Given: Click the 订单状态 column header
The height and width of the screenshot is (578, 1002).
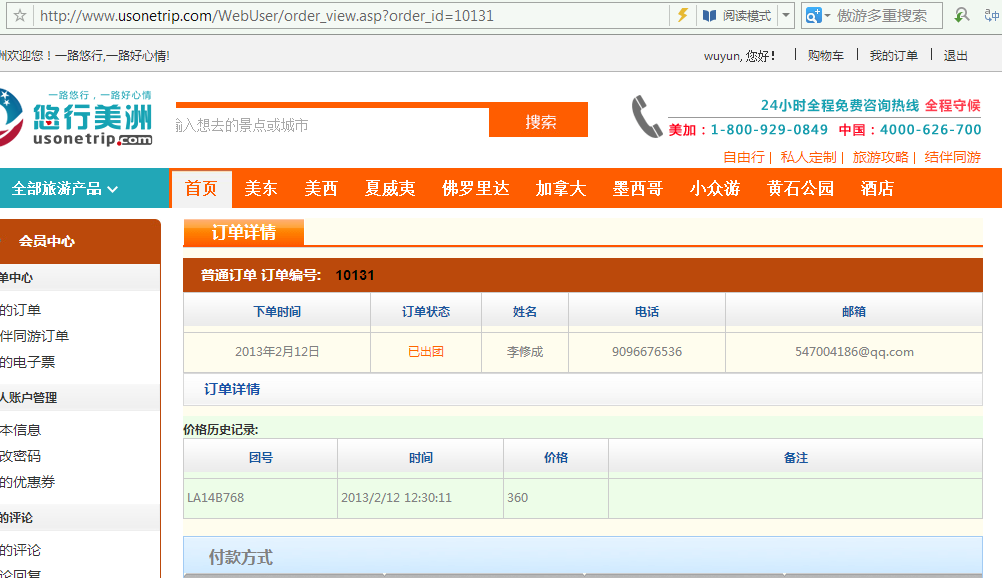Looking at the screenshot, I should (x=426, y=311).
